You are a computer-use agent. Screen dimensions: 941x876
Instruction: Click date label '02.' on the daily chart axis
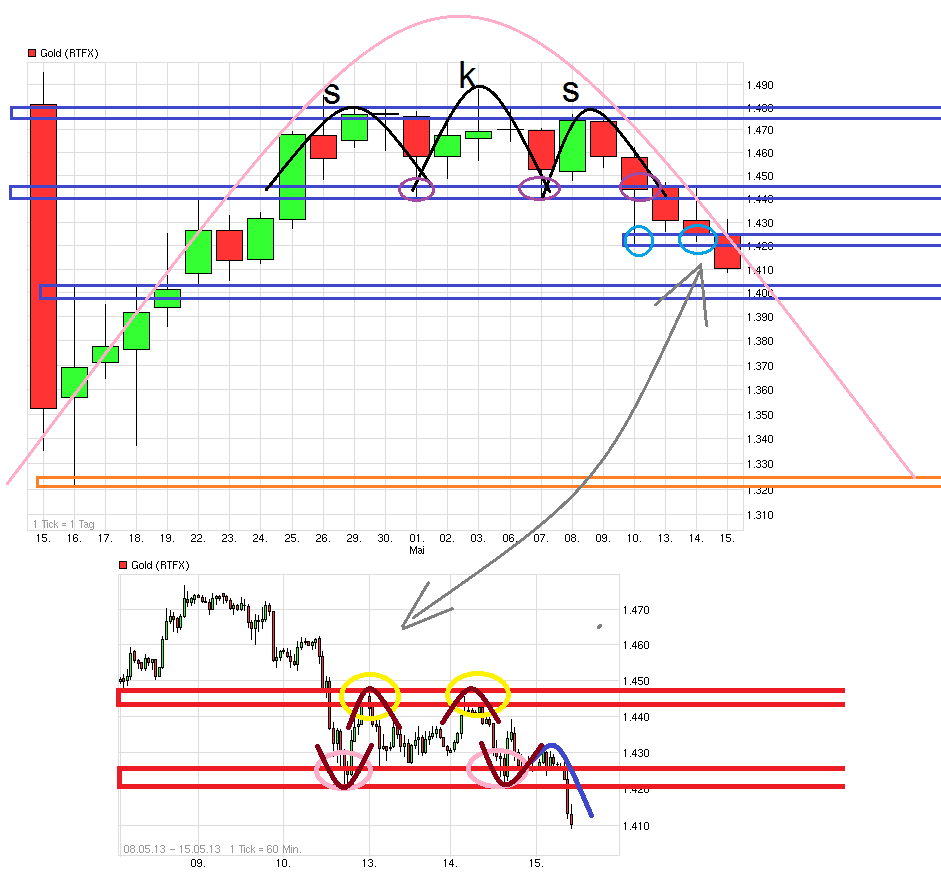coord(447,538)
